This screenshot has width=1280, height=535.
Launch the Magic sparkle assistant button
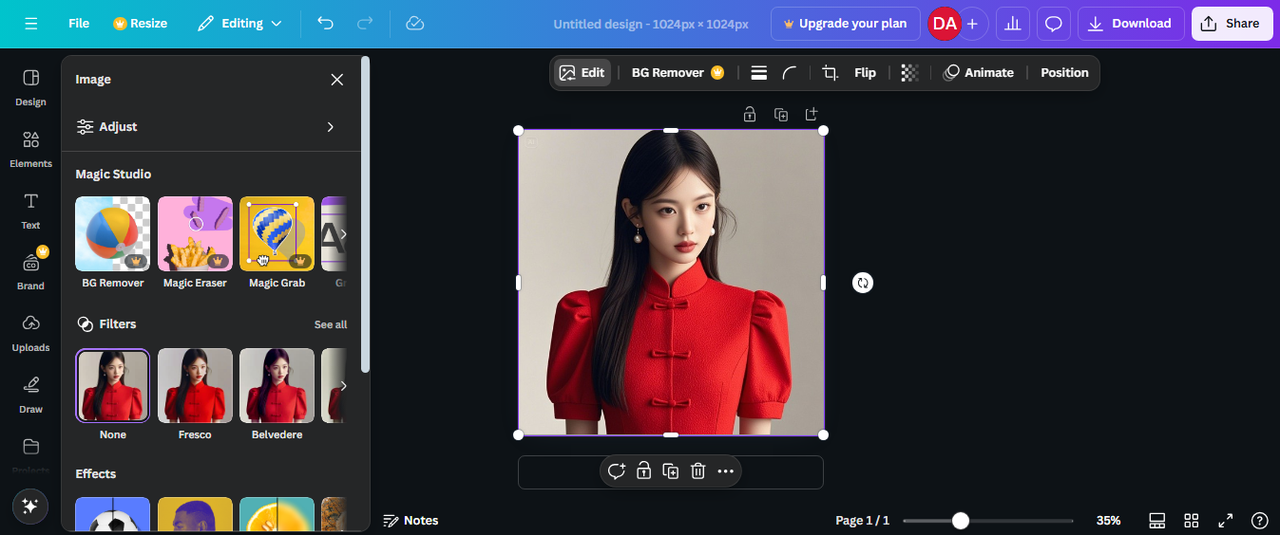tap(30, 506)
